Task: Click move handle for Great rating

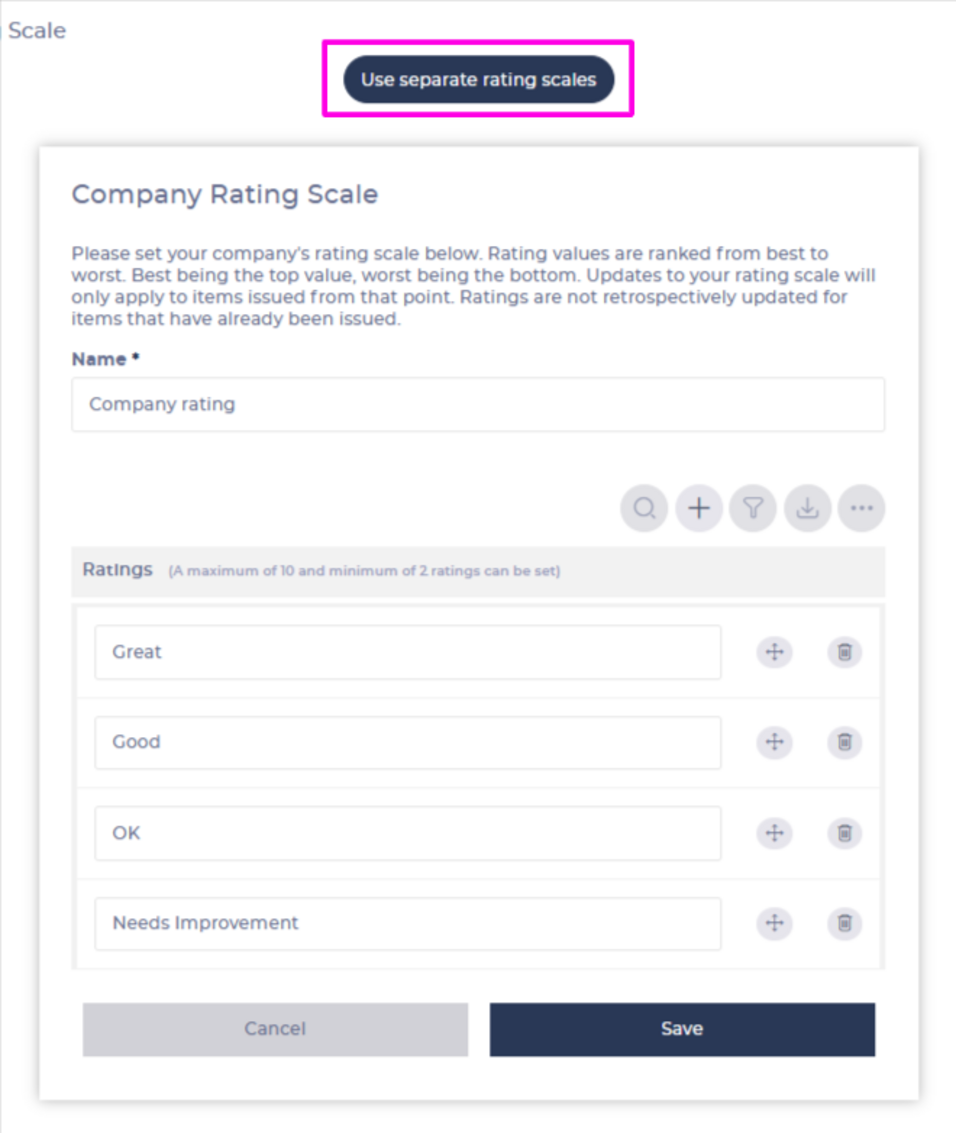Action: pyautogui.click(x=773, y=653)
